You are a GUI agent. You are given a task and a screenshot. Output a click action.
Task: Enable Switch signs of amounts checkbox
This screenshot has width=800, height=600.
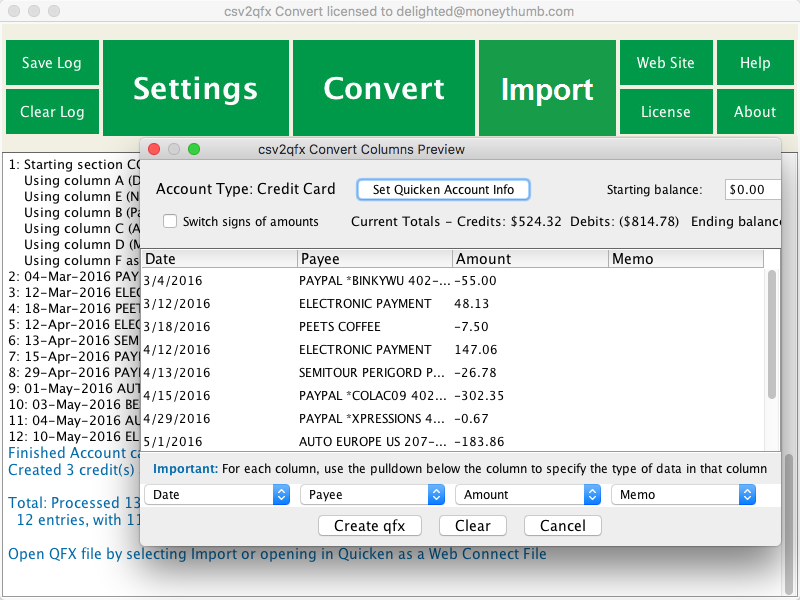tap(170, 221)
